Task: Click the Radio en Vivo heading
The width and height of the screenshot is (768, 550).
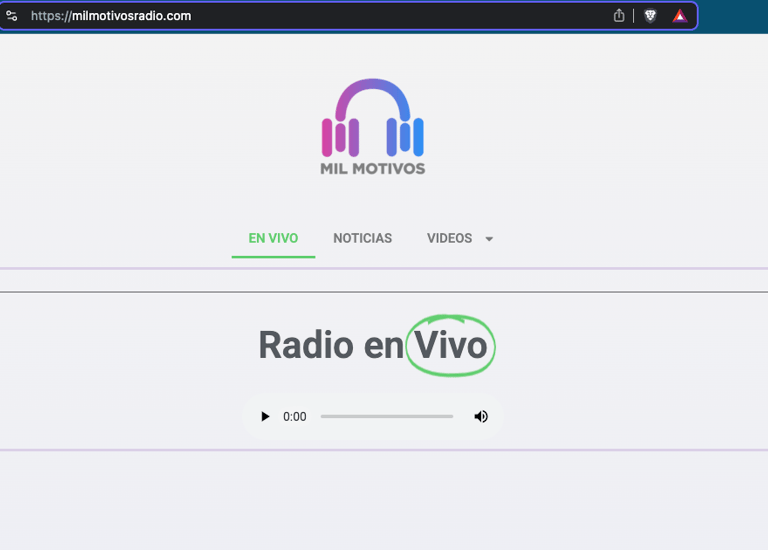Action: 373,345
